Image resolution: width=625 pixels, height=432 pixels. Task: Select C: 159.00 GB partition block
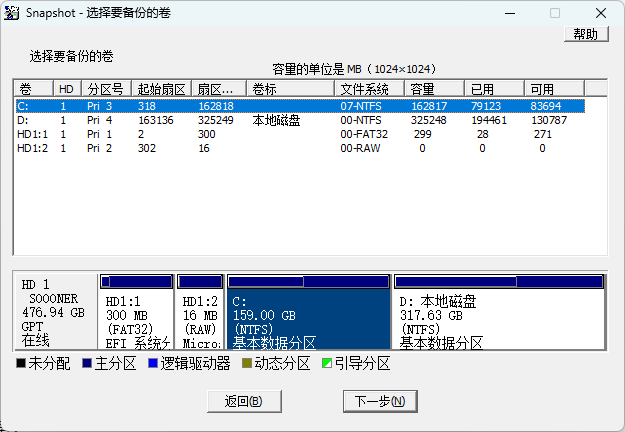pos(308,320)
